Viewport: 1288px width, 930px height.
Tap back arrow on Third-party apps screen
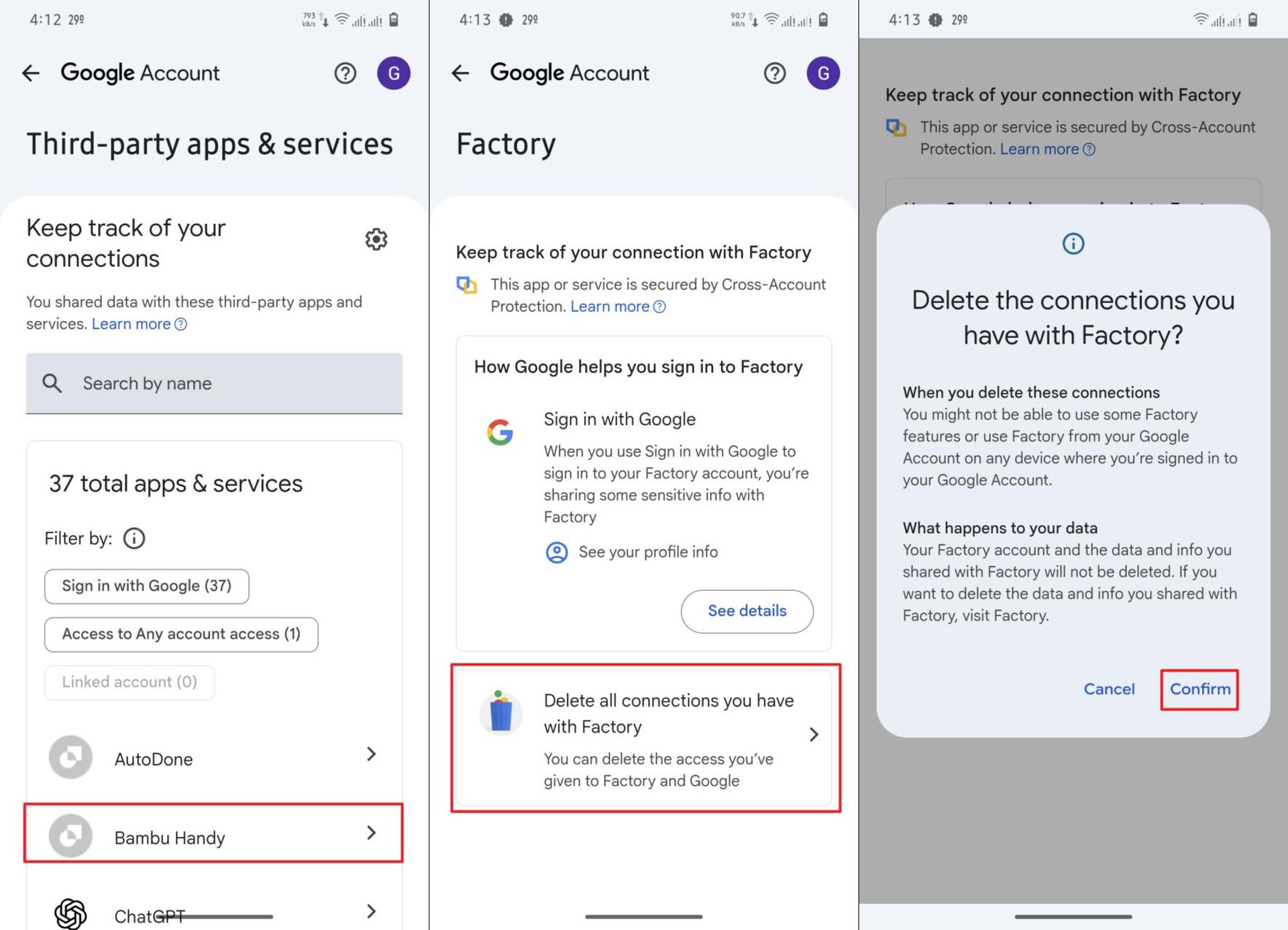click(x=31, y=73)
